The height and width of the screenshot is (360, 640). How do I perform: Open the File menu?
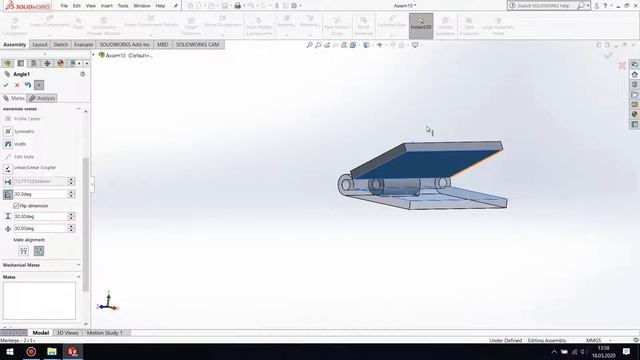coord(64,6)
